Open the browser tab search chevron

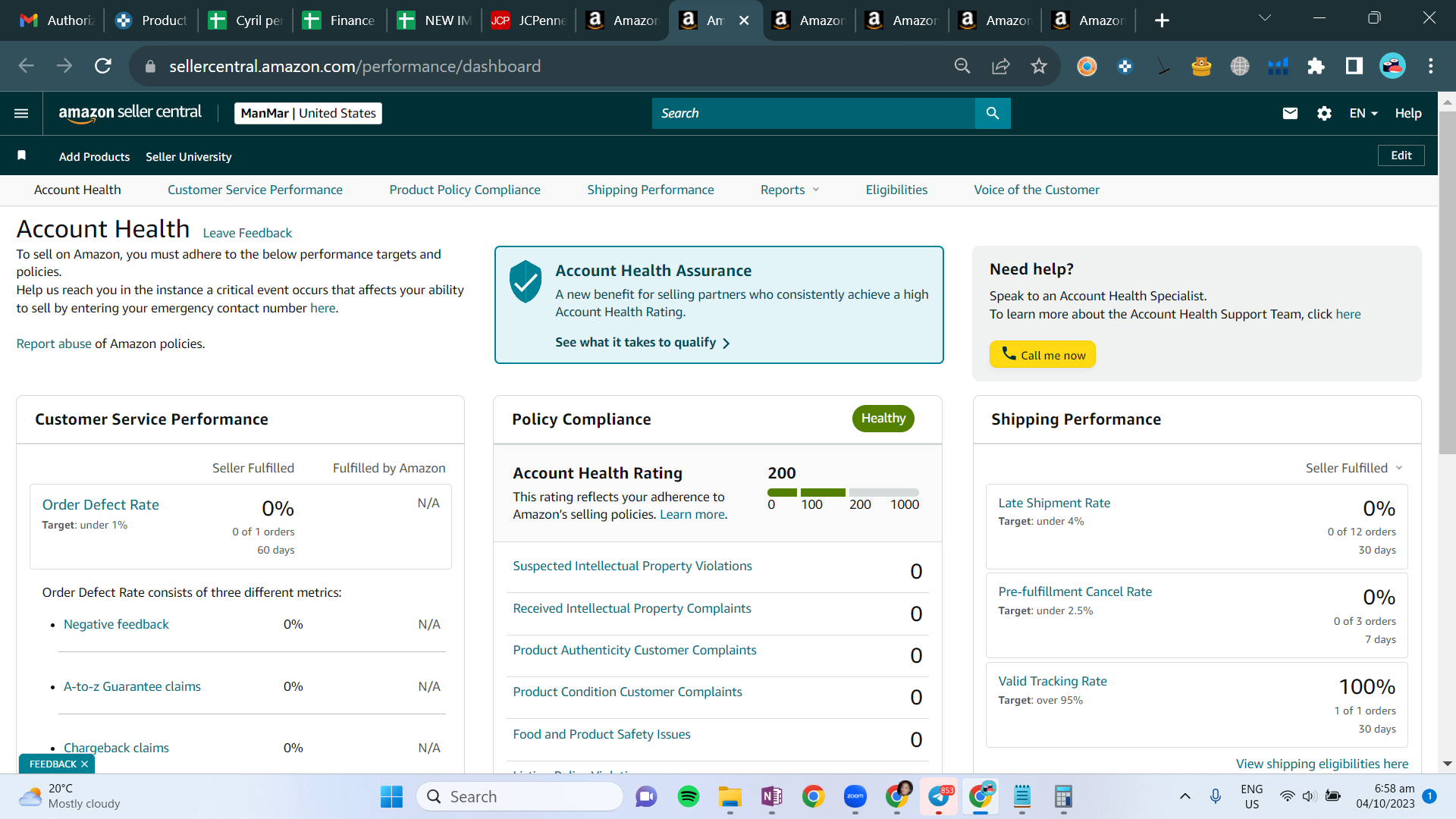1264,18
